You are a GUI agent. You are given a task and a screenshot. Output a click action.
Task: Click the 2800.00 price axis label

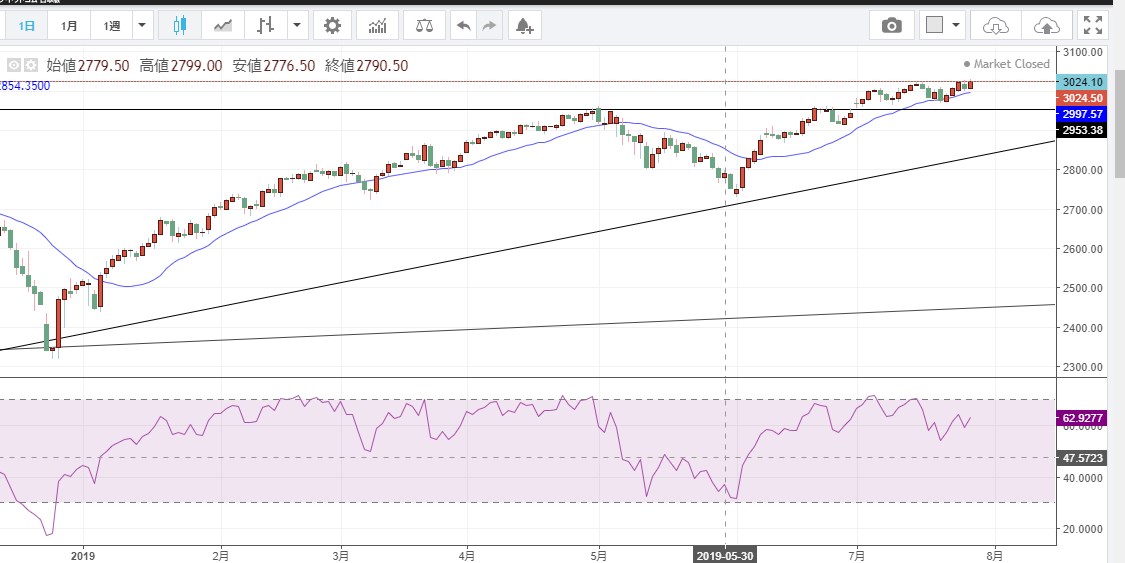pyautogui.click(x=1083, y=170)
